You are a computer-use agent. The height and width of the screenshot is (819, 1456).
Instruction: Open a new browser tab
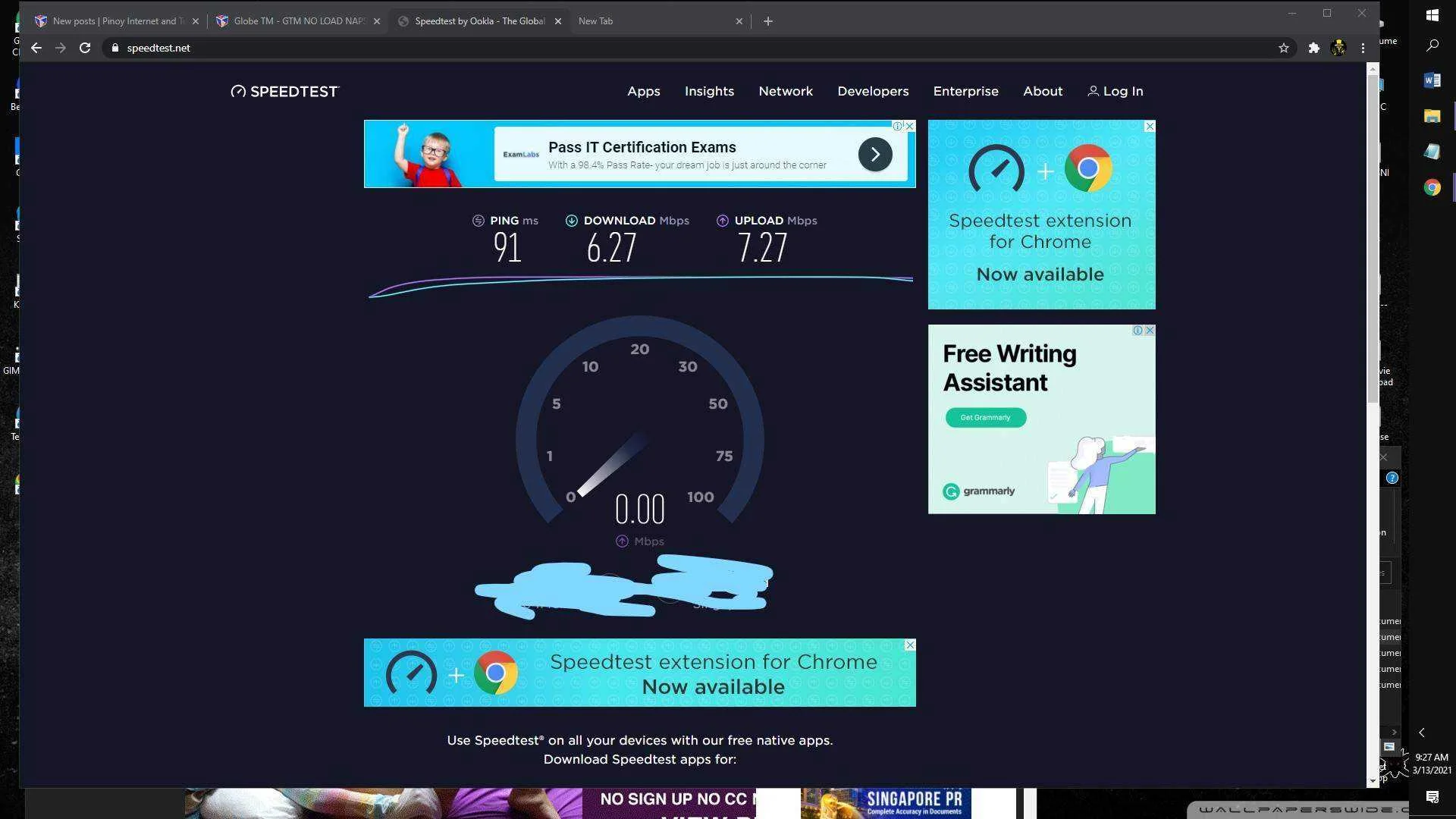pyautogui.click(x=768, y=21)
